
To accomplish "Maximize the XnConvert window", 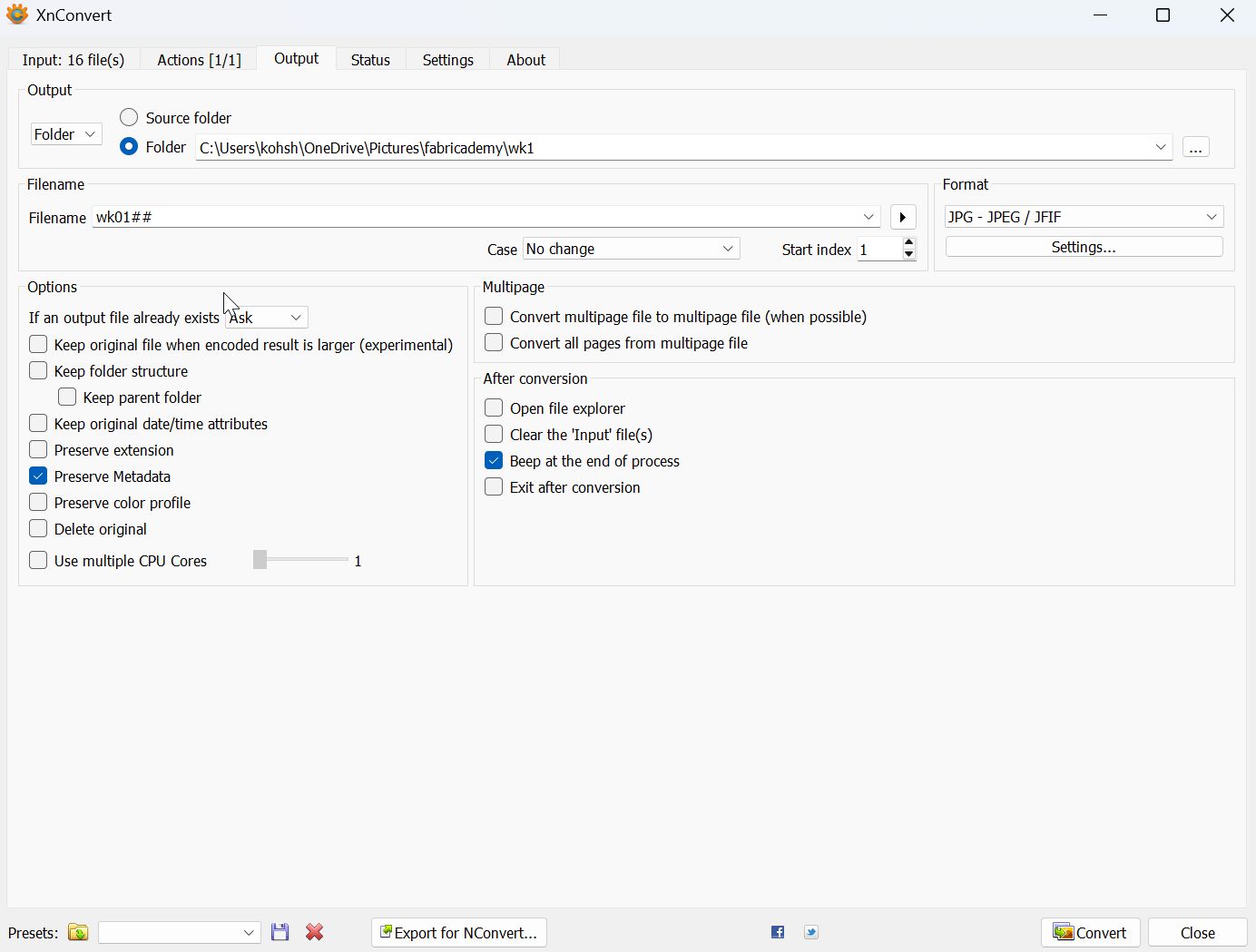I will click(x=1163, y=15).
